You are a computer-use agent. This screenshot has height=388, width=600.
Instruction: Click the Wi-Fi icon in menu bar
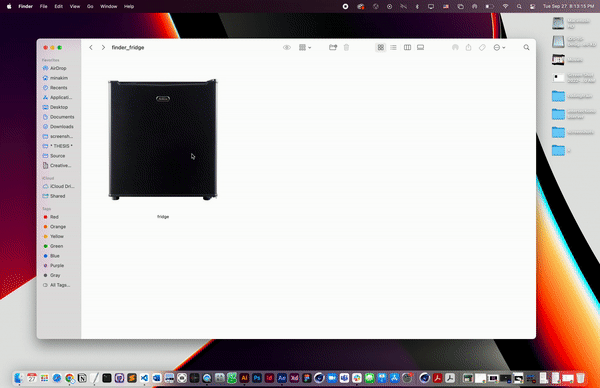coord(505,6)
